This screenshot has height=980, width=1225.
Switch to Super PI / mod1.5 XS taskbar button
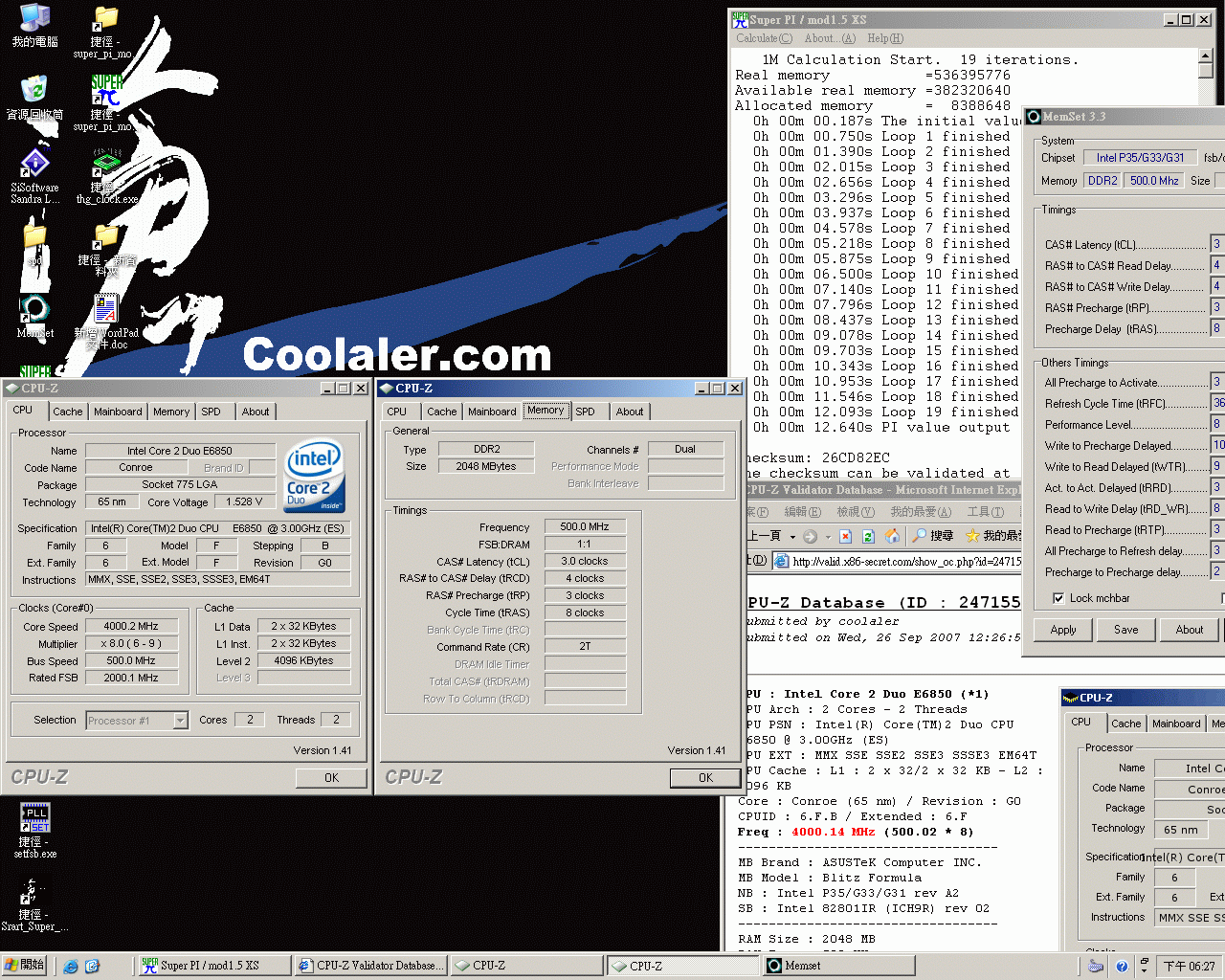[213, 966]
